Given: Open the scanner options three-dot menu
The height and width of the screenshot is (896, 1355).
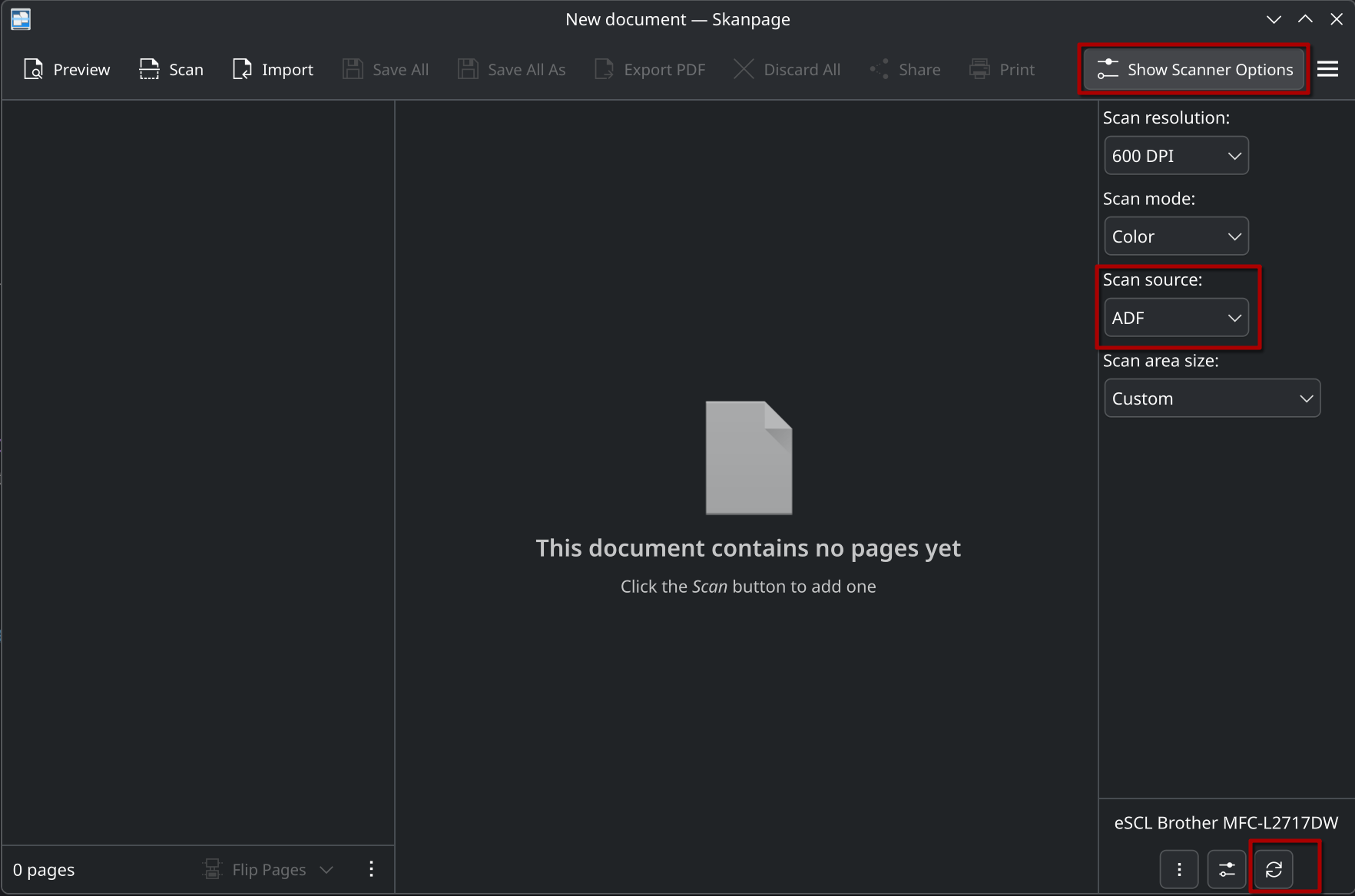Looking at the screenshot, I should click(x=1179, y=869).
